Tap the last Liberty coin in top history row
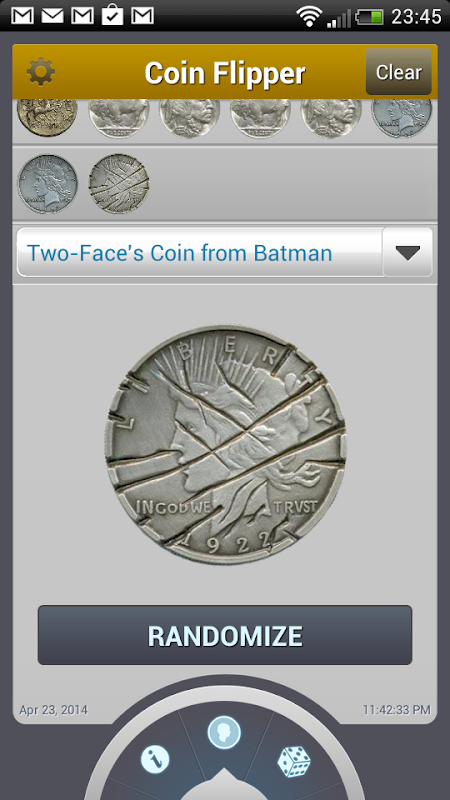Viewport: 450px width, 800px height. (402, 118)
